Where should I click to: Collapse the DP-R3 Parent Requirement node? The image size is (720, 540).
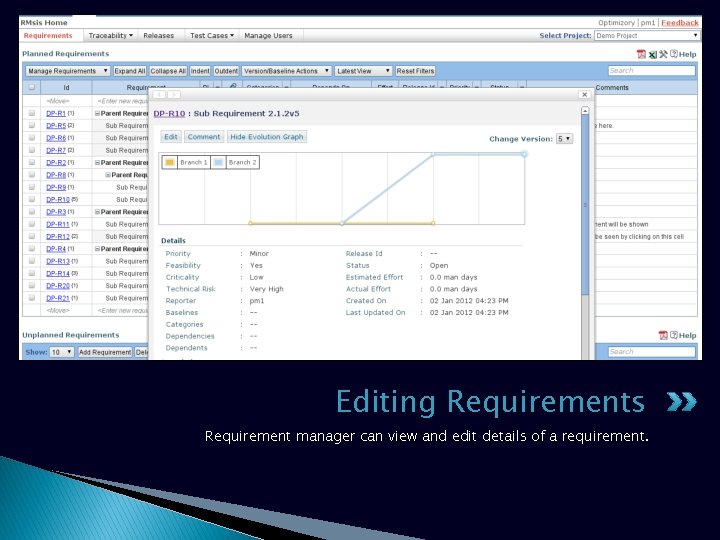point(97,212)
